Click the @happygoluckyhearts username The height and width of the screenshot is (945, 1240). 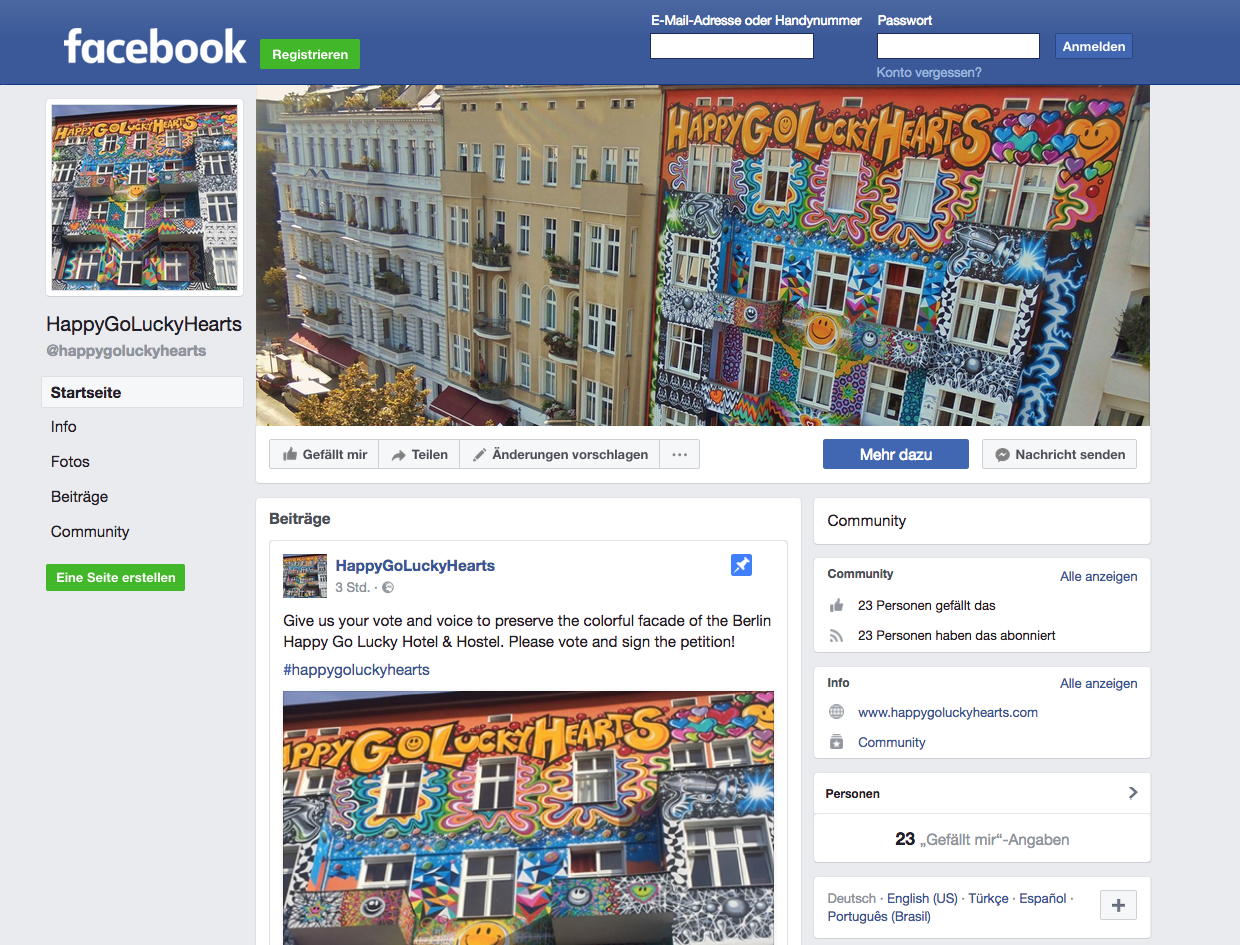(126, 351)
